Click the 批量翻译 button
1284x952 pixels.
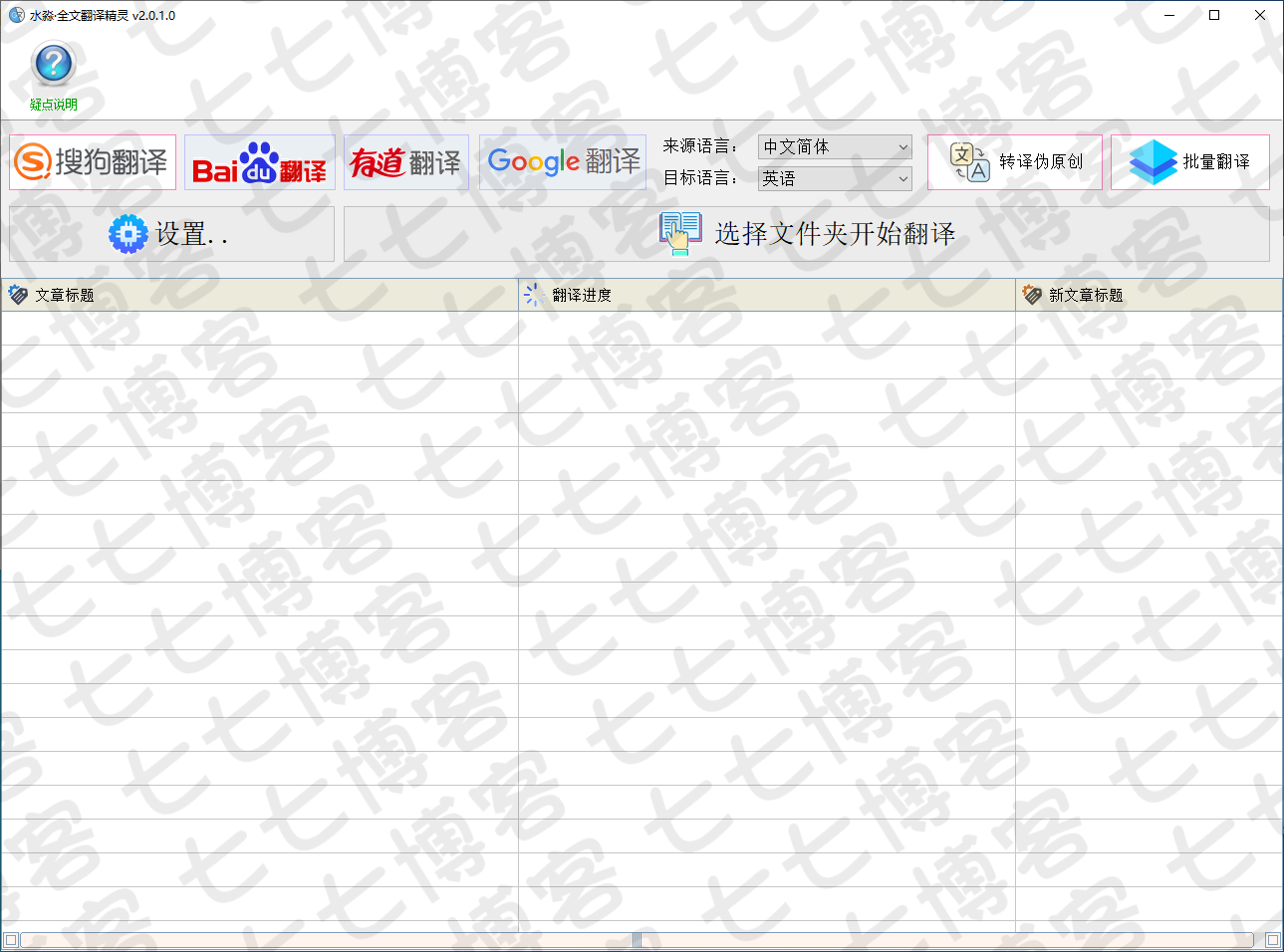coord(1190,162)
